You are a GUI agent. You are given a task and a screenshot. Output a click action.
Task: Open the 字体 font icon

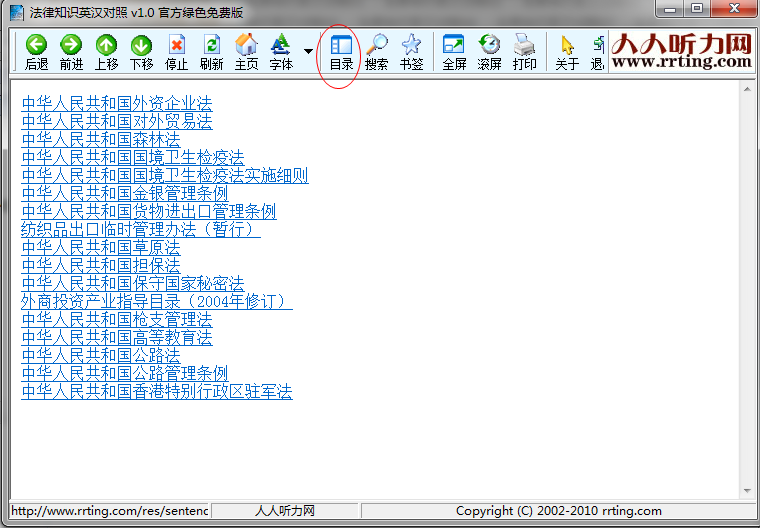coord(281,45)
